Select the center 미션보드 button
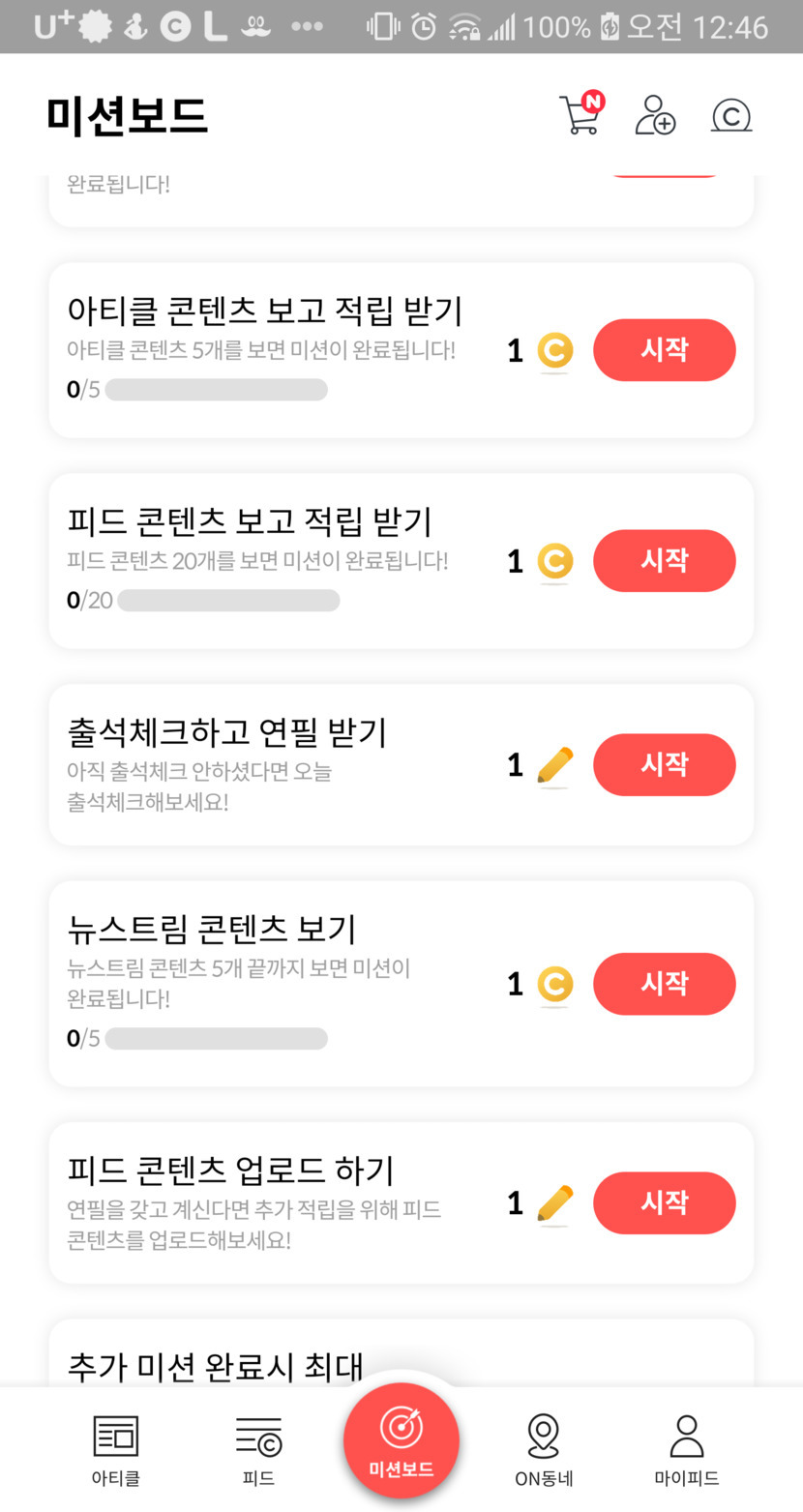The image size is (803, 1512). coord(401,1440)
